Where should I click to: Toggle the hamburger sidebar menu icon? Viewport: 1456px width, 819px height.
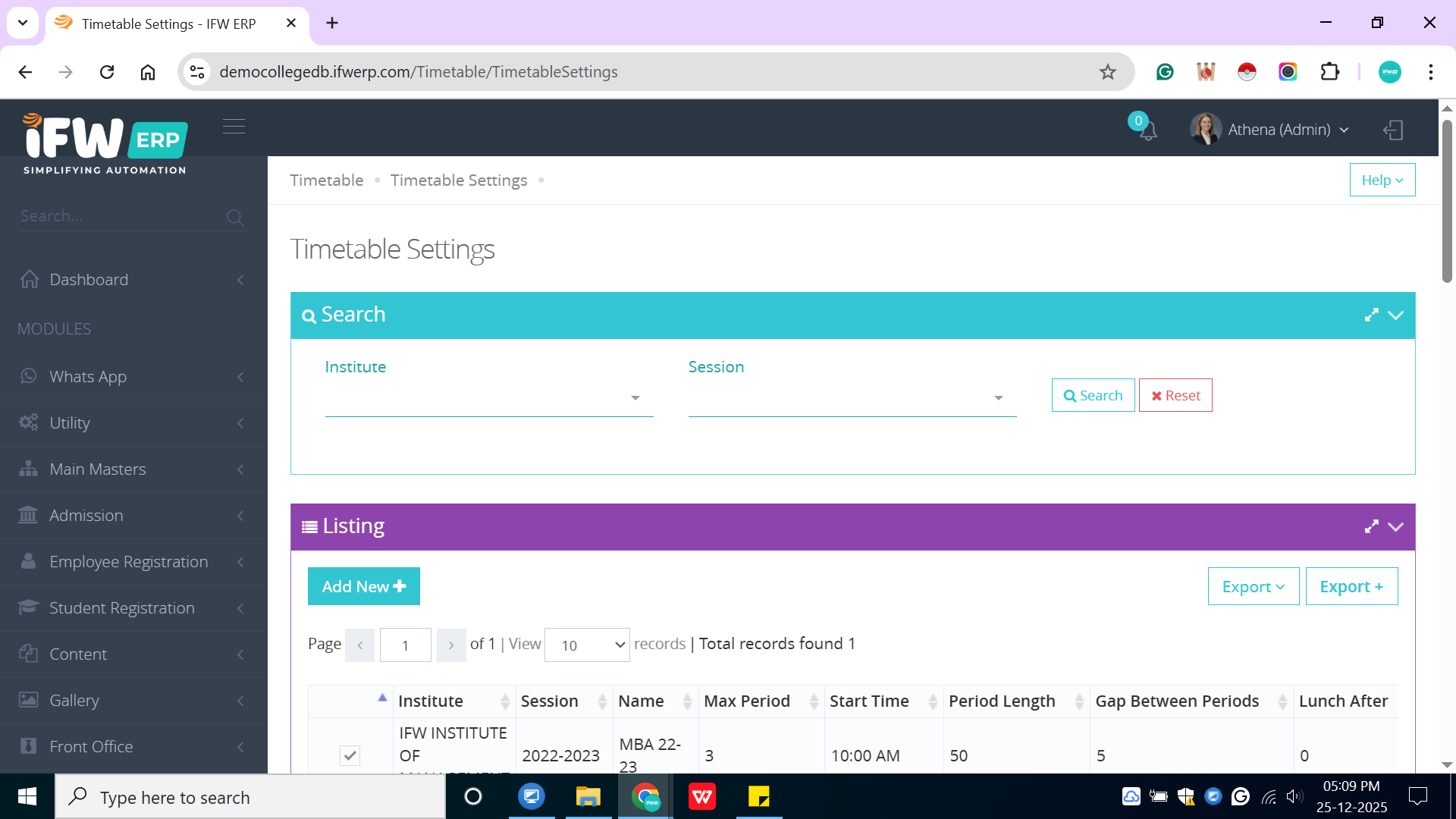click(234, 126)
